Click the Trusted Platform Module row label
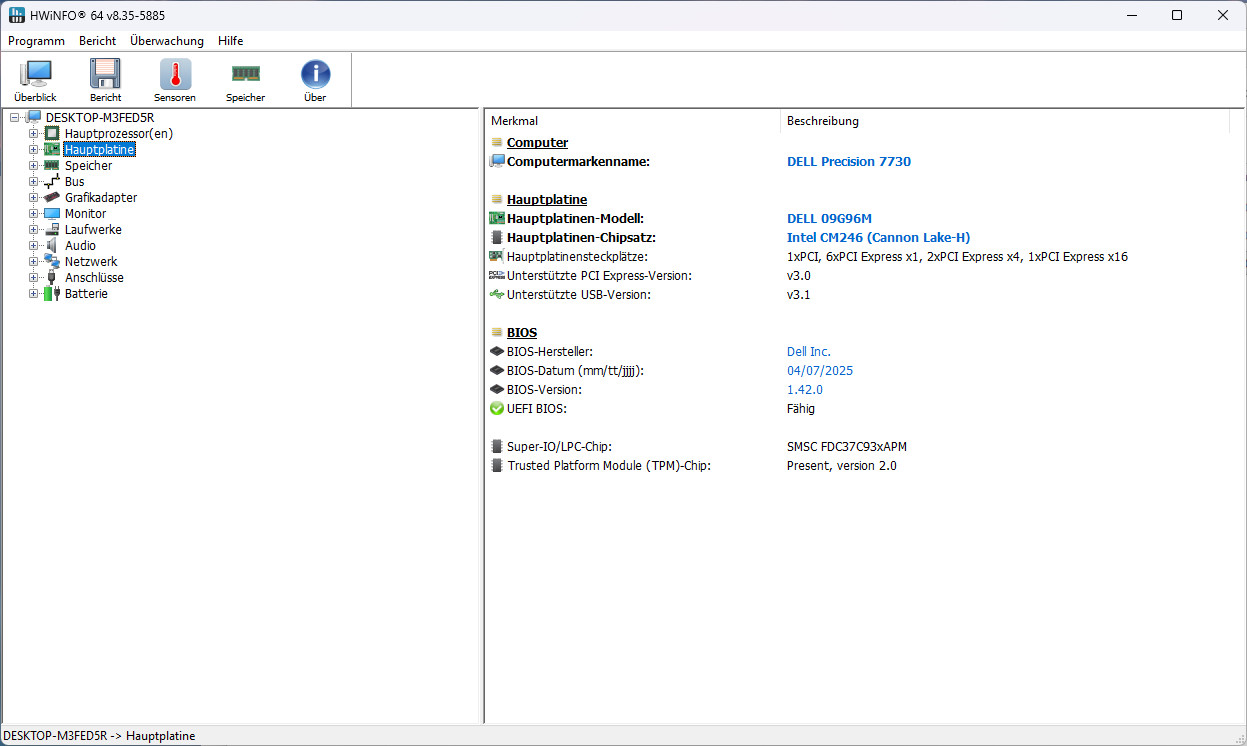Viewport: 1247px width, 746px height. (x=609, y=466)
